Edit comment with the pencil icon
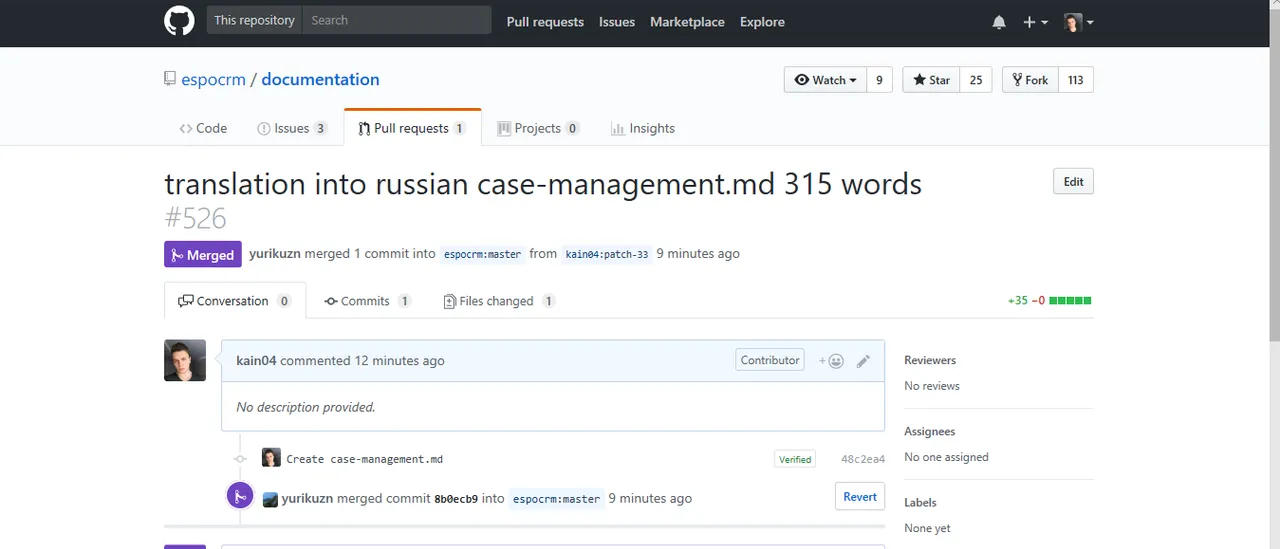The width and height of the screenshot is (1280, 549). 863,361
